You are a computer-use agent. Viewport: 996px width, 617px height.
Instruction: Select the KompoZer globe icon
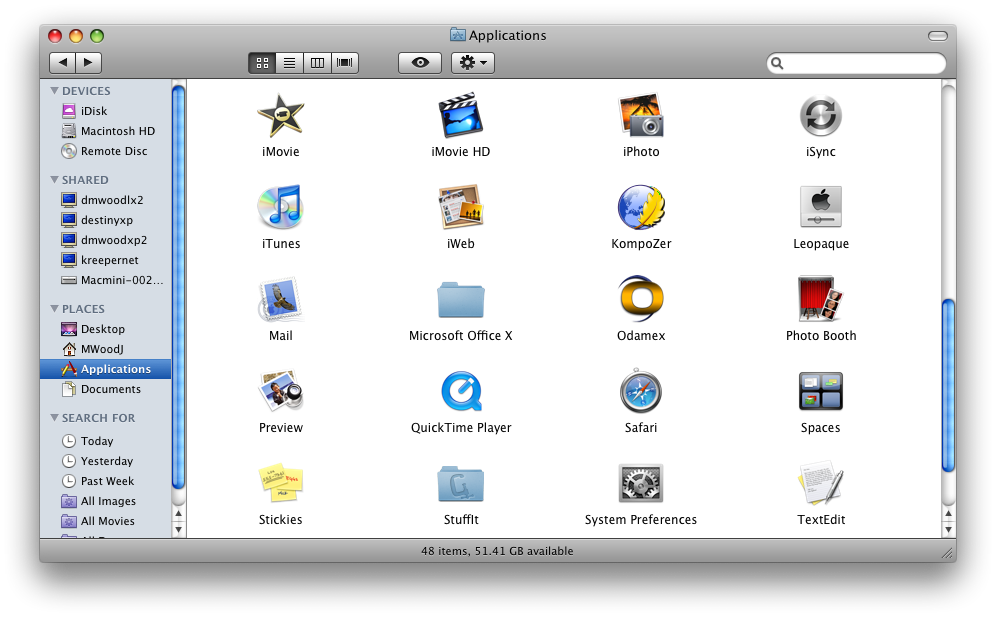coord(641,208)
